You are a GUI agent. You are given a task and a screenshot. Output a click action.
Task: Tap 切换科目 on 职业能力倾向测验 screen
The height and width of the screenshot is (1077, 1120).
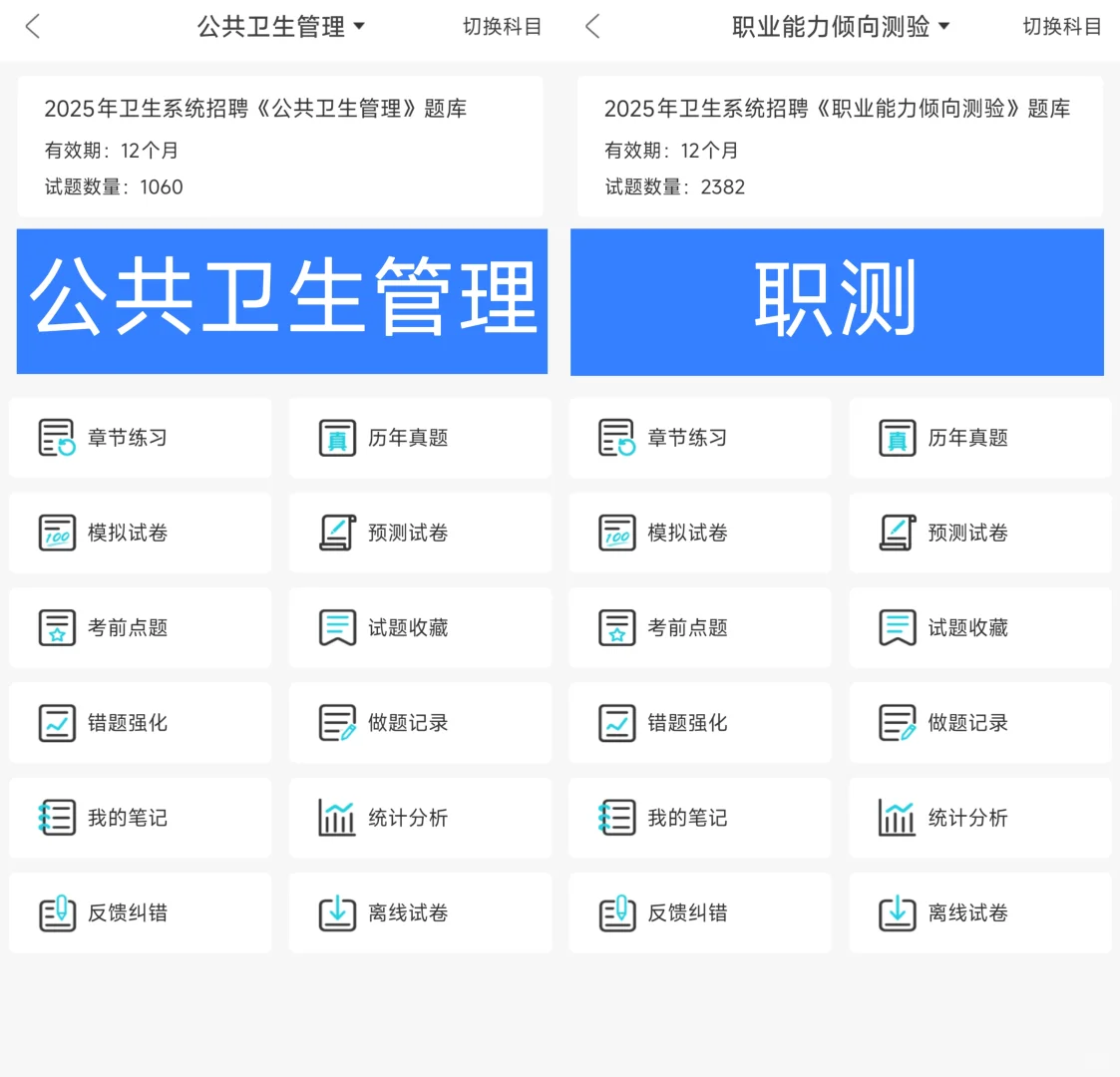point(1062,26)
